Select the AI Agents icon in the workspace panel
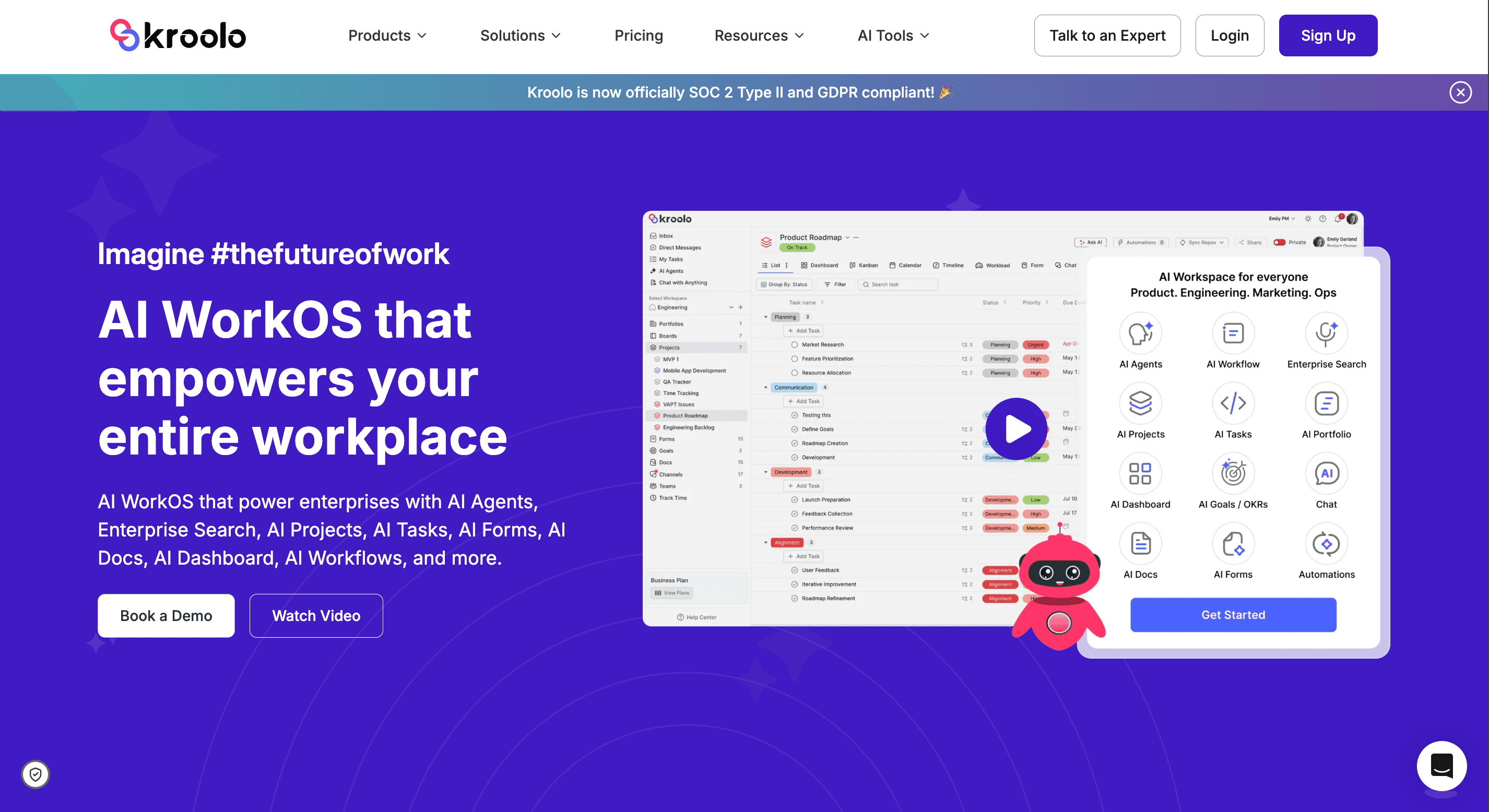1489x812 pixels. coord(1140,333)
